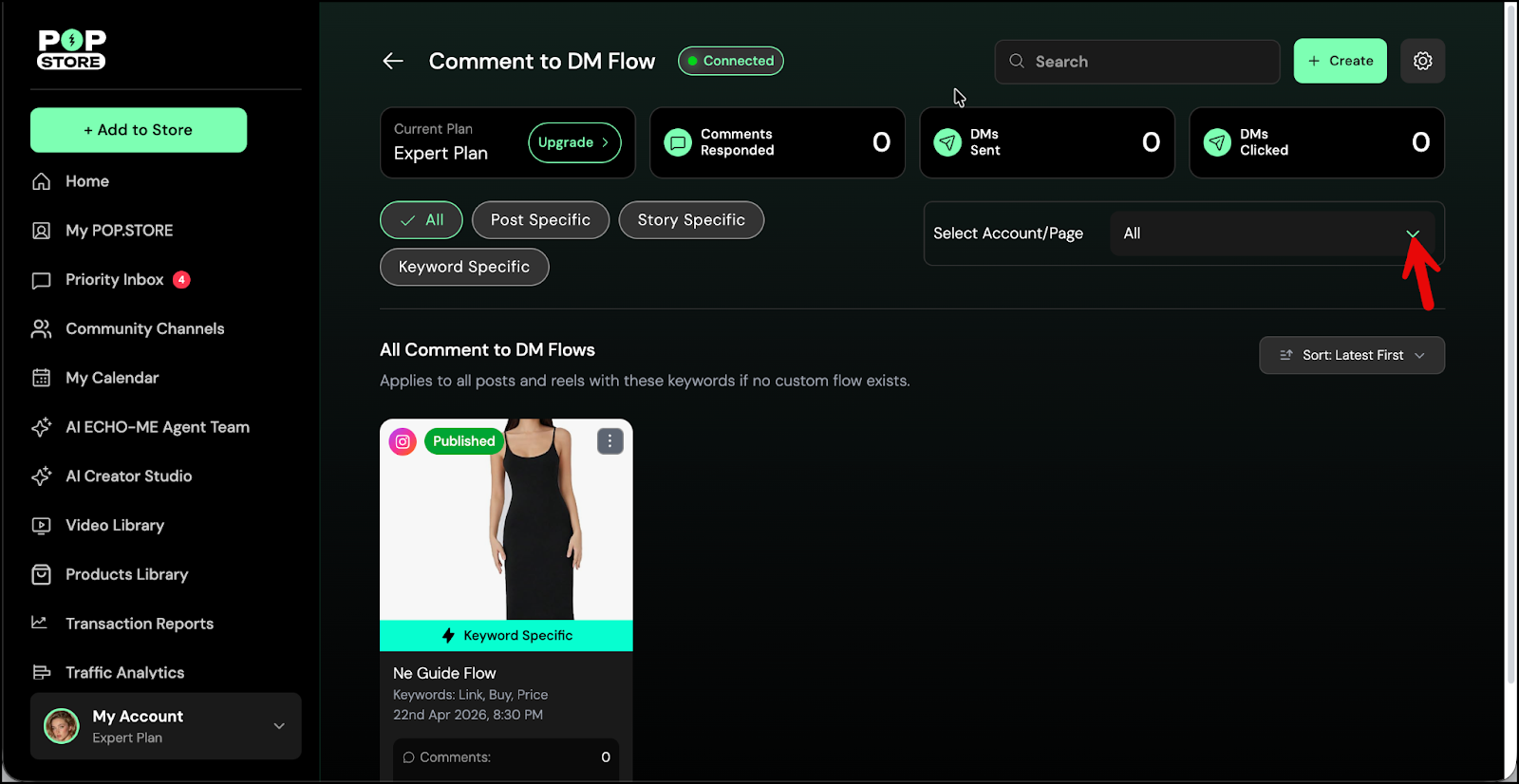Click the Search input field
The width and height of the screenshot is (1519, 784).
click(x=1136, y=62)
